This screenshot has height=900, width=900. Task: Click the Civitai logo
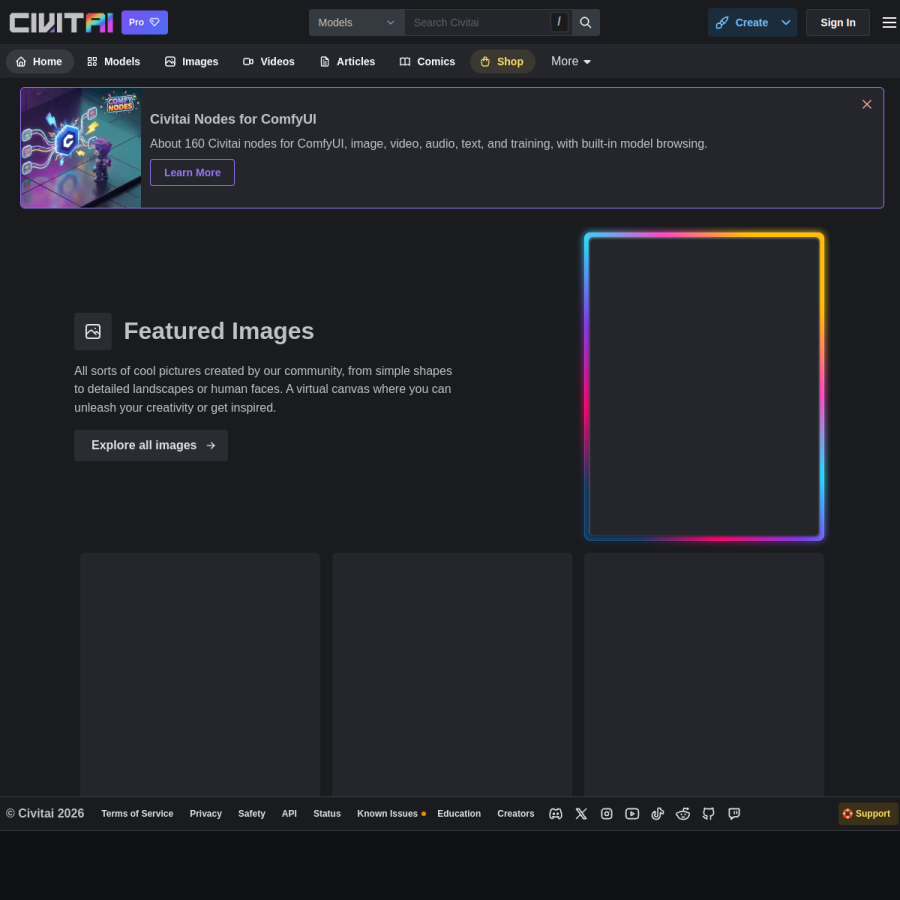pos(61,22)
